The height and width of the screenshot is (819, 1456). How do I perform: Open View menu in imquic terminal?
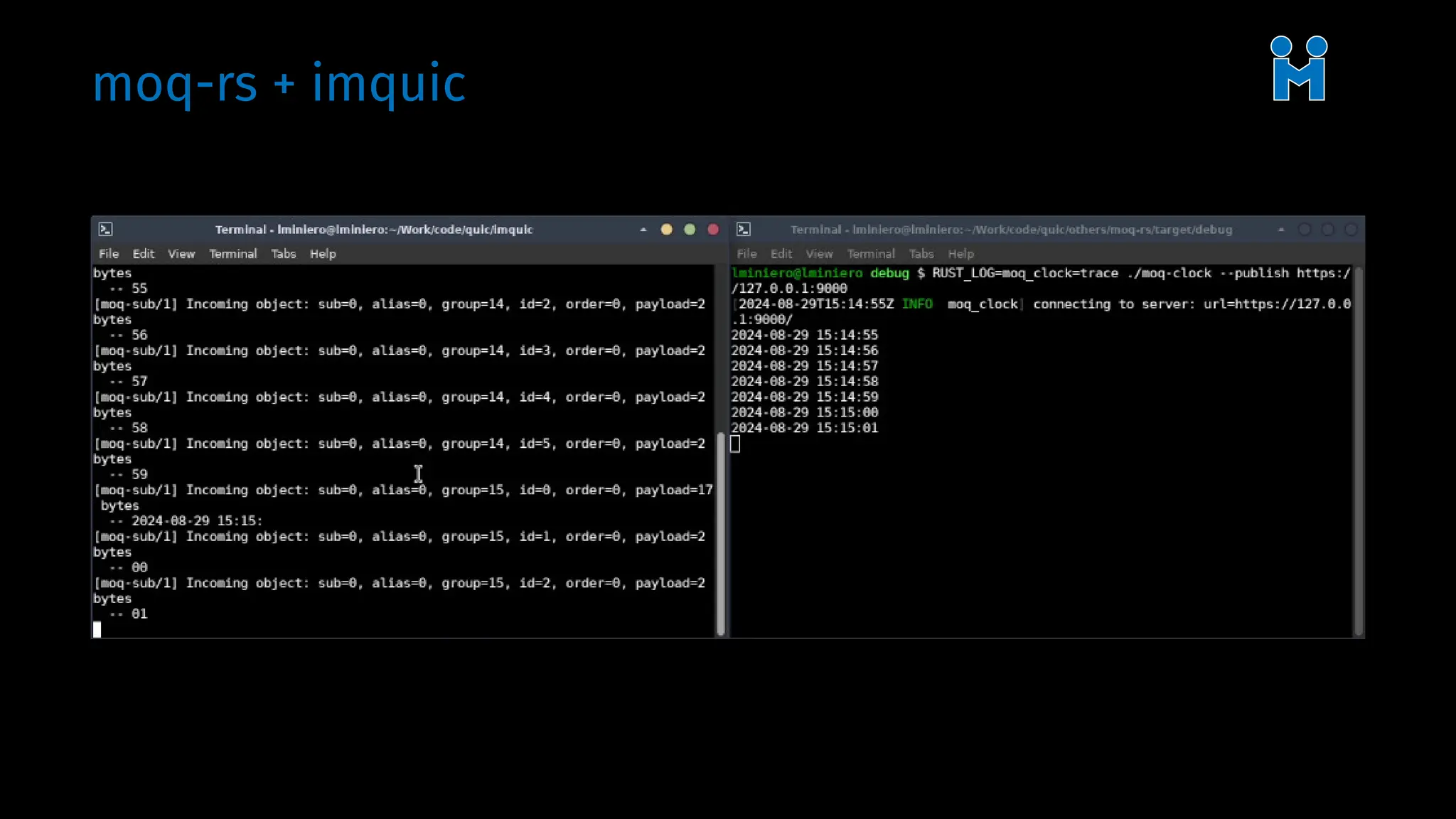pyautogui.click(x=181, y=254)
